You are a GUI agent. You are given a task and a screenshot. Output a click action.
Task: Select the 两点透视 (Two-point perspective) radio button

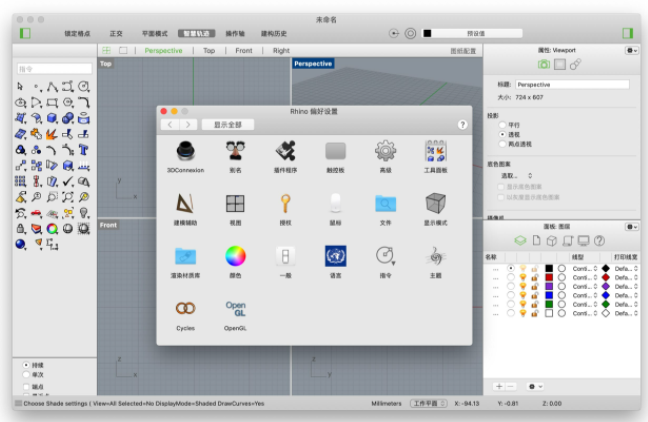pos(503,143)
